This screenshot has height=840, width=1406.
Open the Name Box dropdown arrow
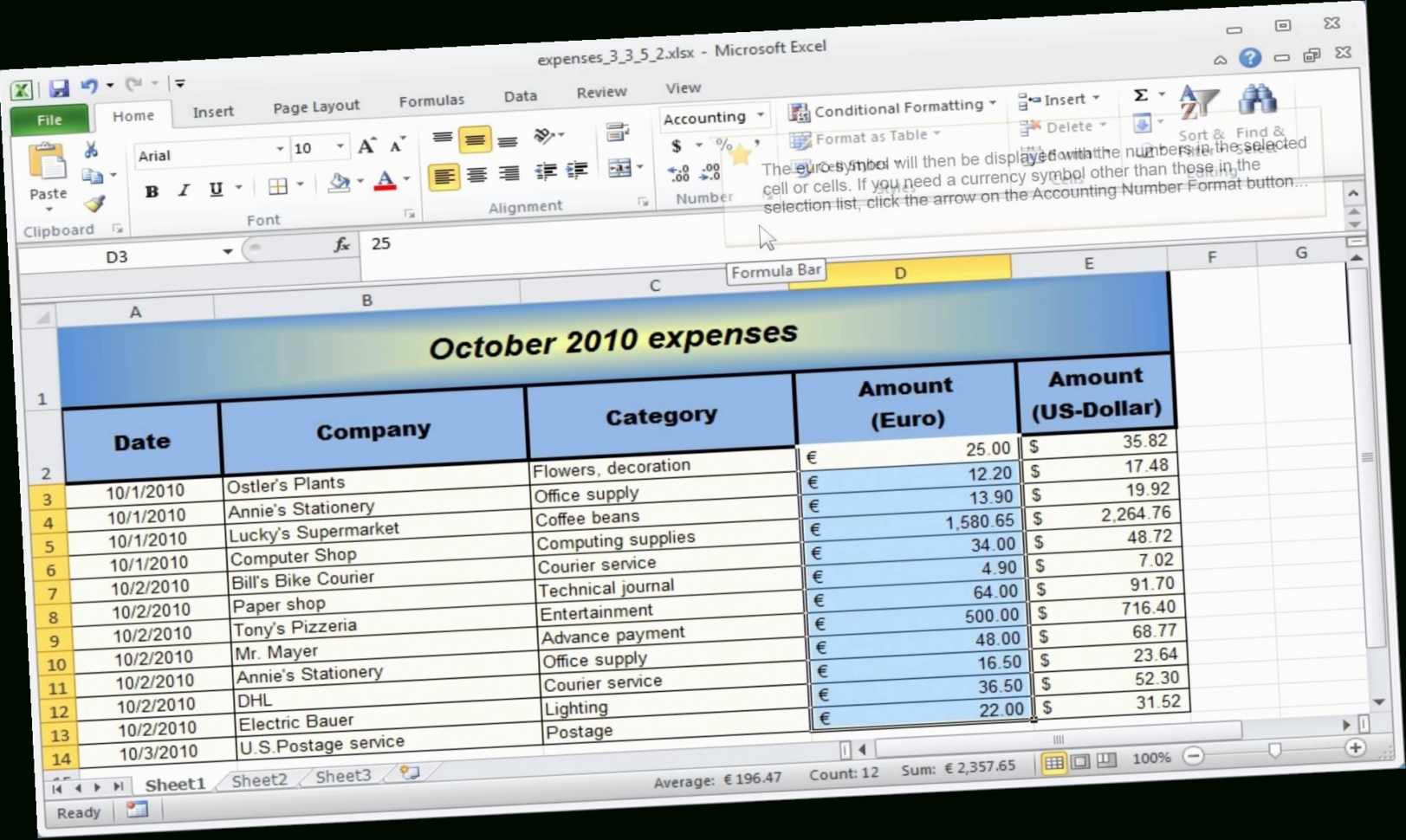(227, 252)
